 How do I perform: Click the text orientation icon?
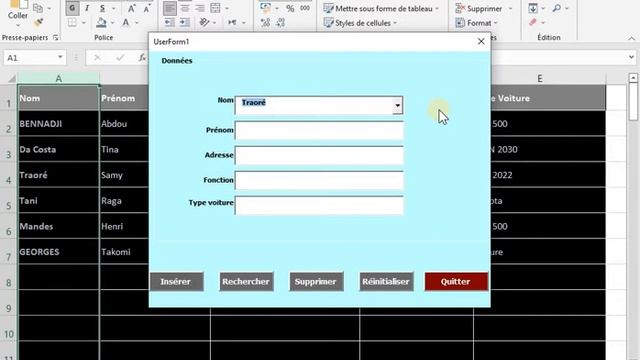click(204, 22)
